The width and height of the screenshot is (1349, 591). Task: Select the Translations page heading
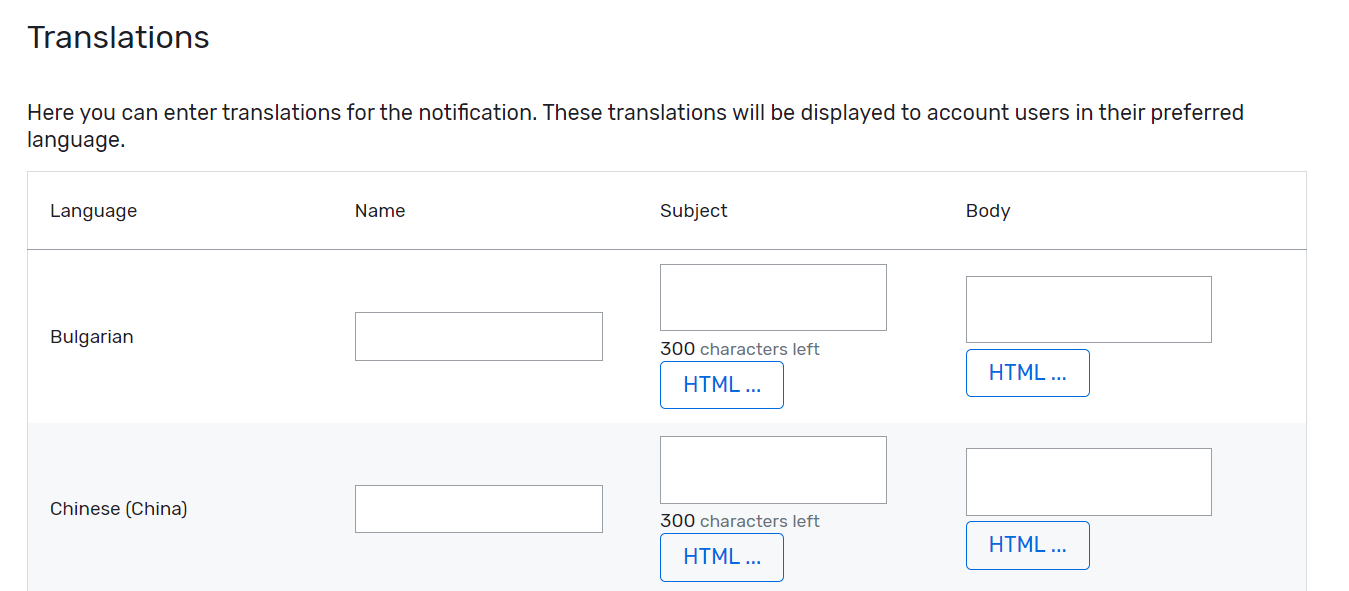(118, 37)
